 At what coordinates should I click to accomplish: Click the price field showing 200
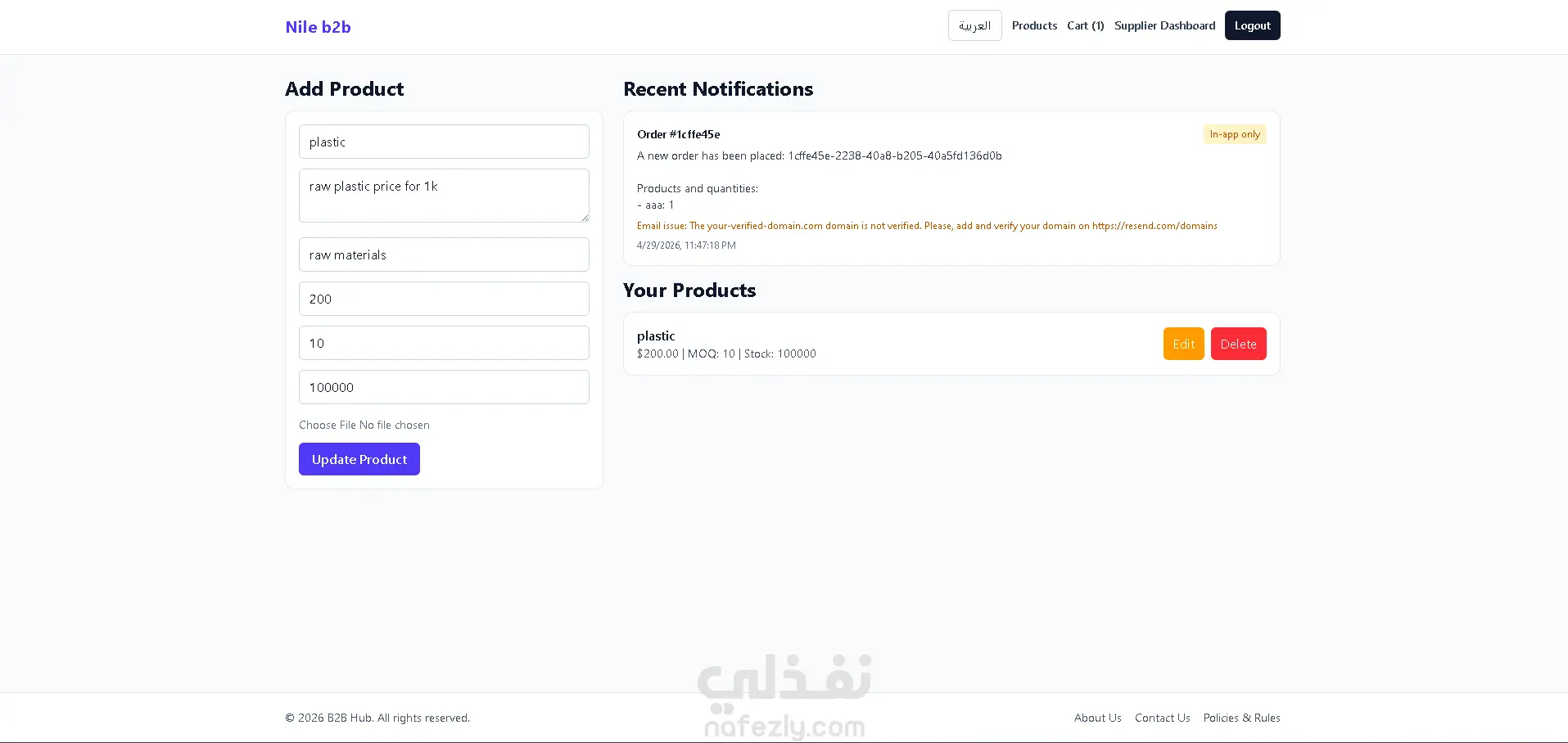(444, 299)
